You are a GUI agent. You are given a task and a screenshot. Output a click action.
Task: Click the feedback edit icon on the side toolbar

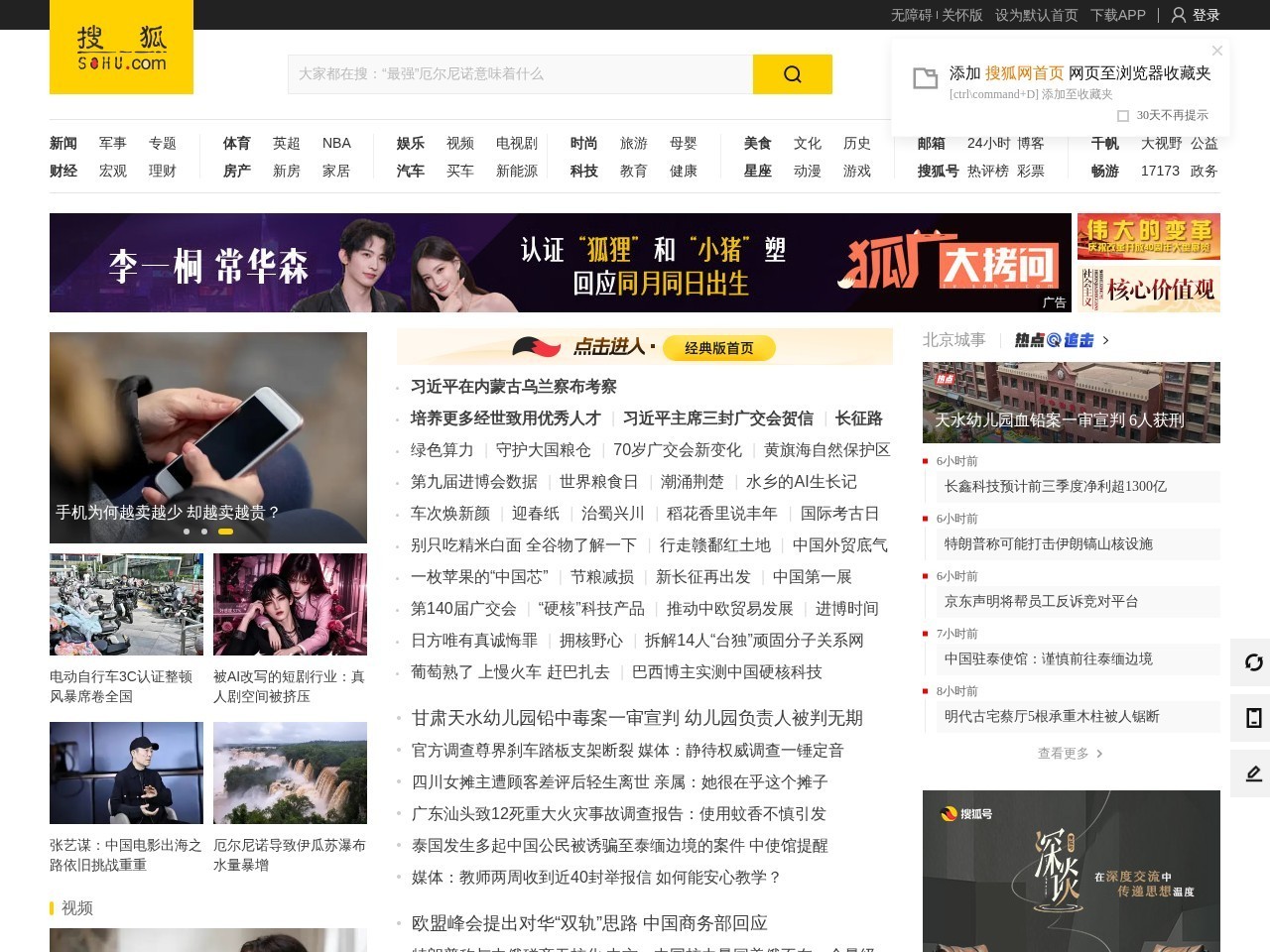1253,773
